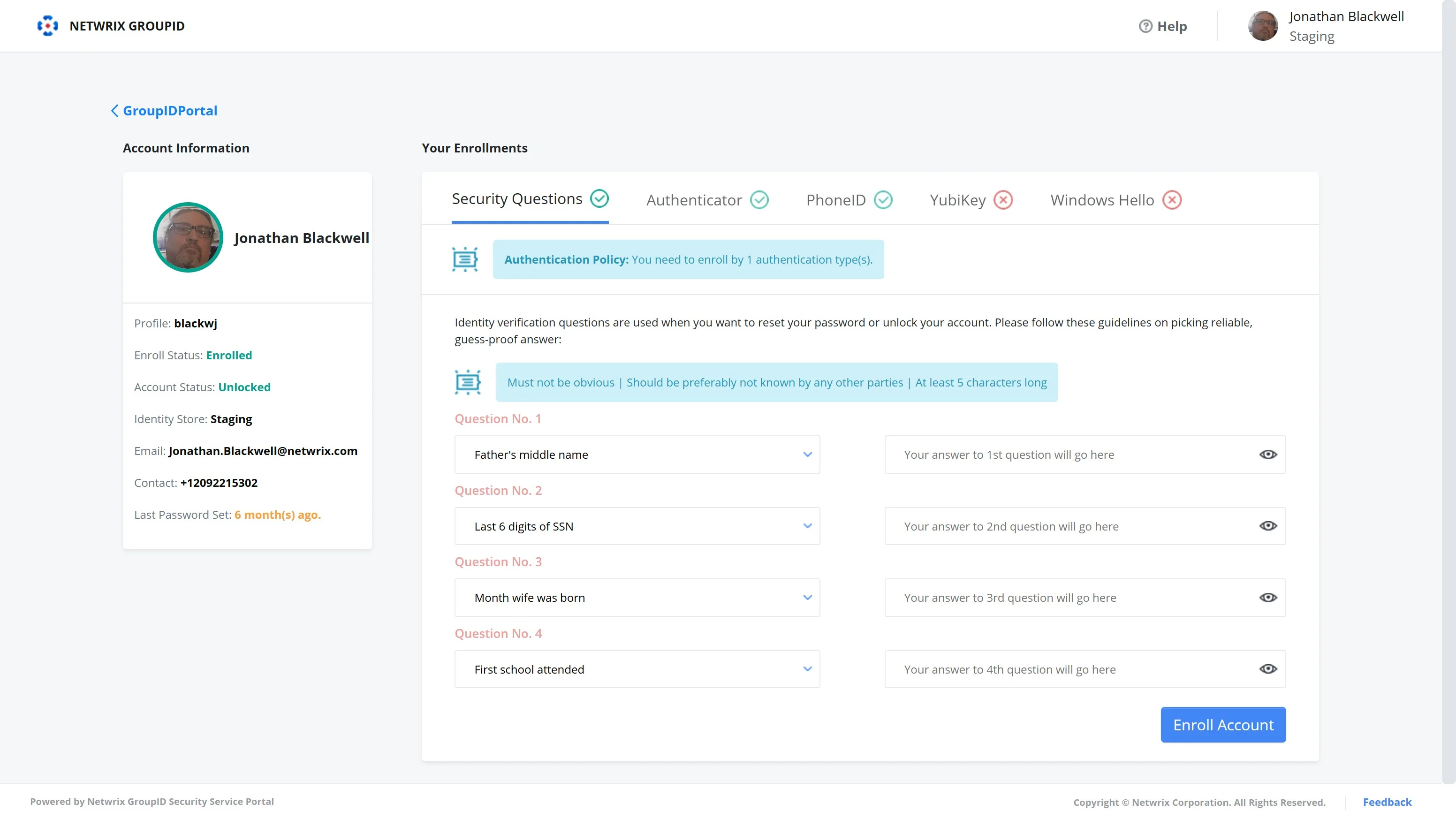Show the 1st question answer
1456x819 pixels.
pyautogui.click(x=1268, y=455)
